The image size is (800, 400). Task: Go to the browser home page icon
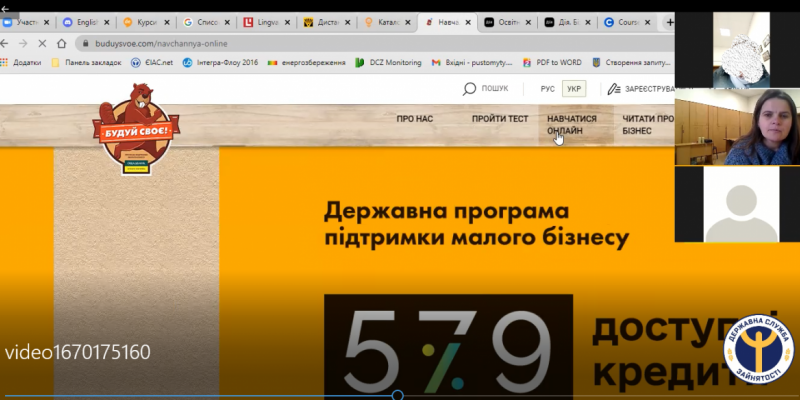click(x=62, y=43)
